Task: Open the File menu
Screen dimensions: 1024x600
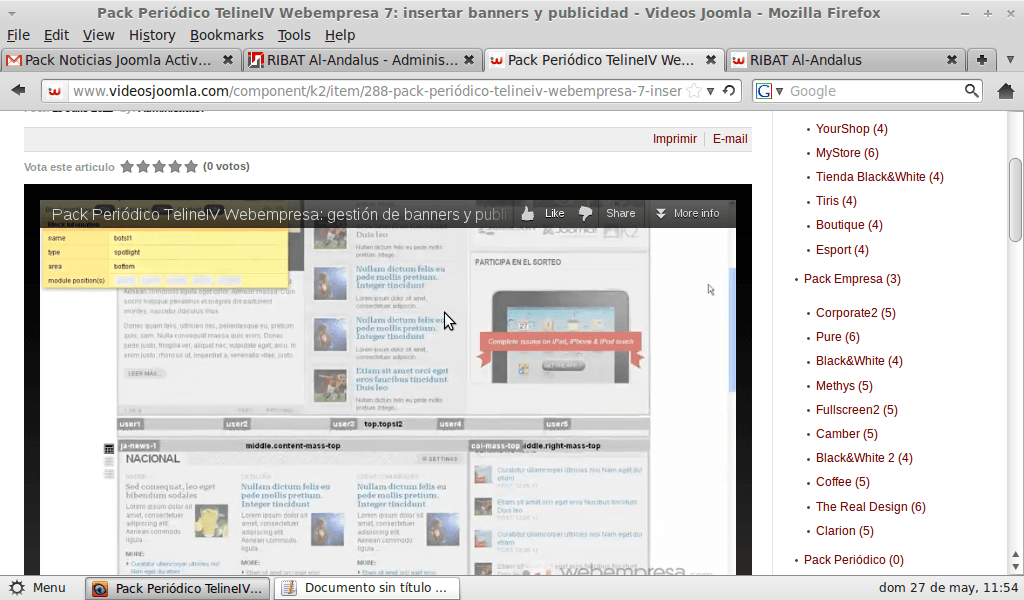Action: pyautogui.click(x=18, y=35)
